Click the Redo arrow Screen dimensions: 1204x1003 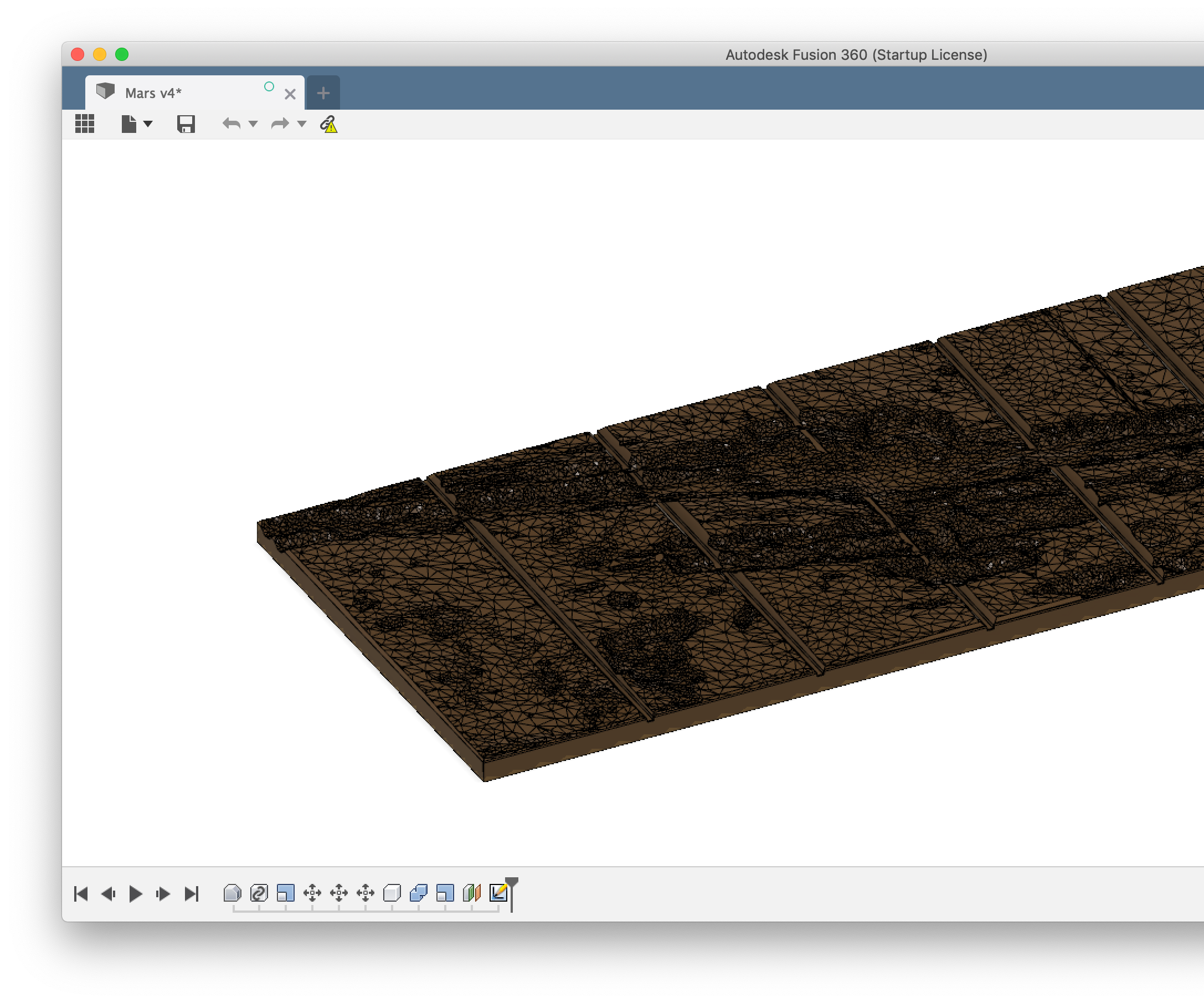pyautogui.click(x=280, y=124)
